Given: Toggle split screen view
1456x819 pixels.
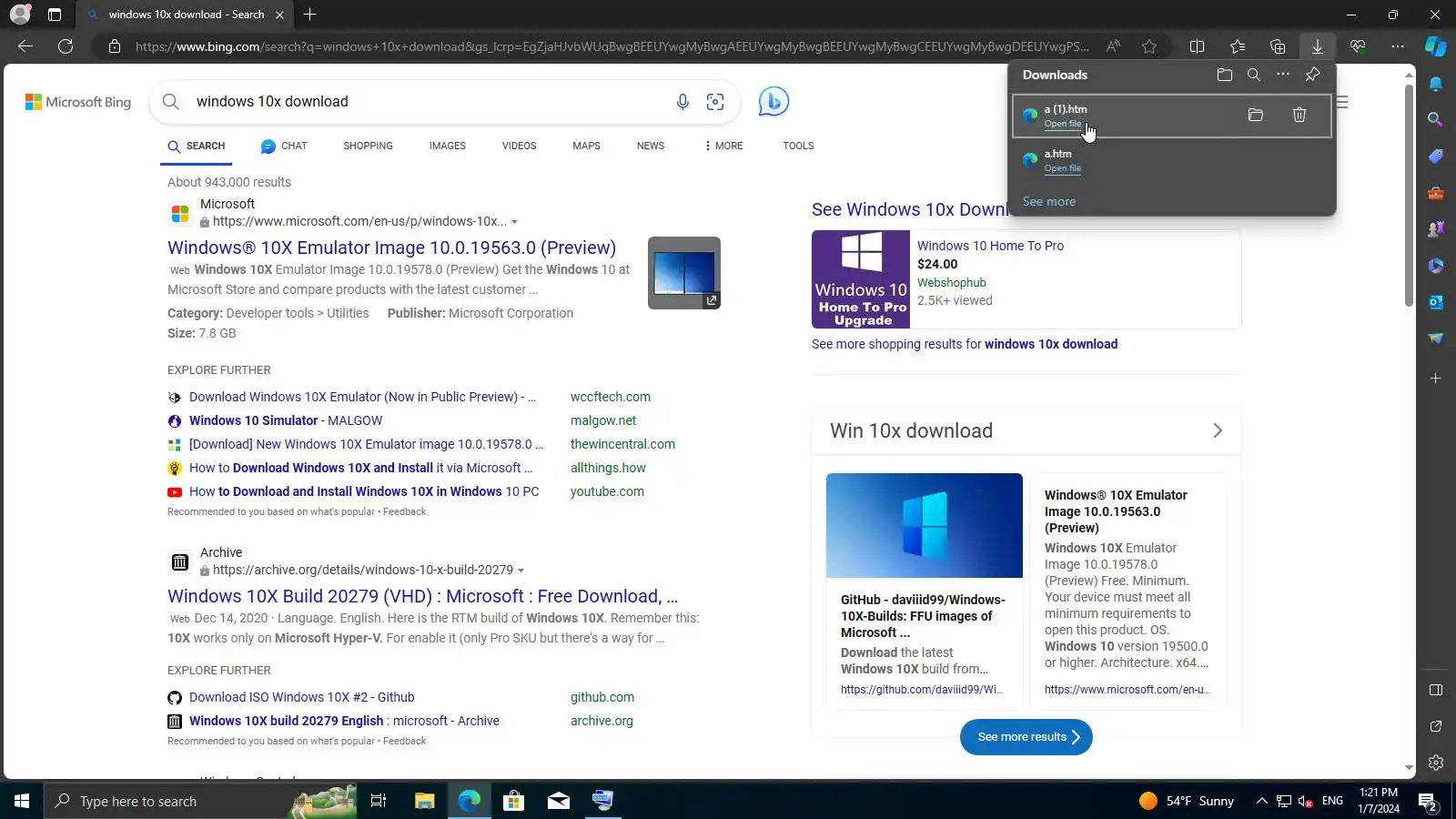Looking at the screenshot, I should (x=1198, y=46).
